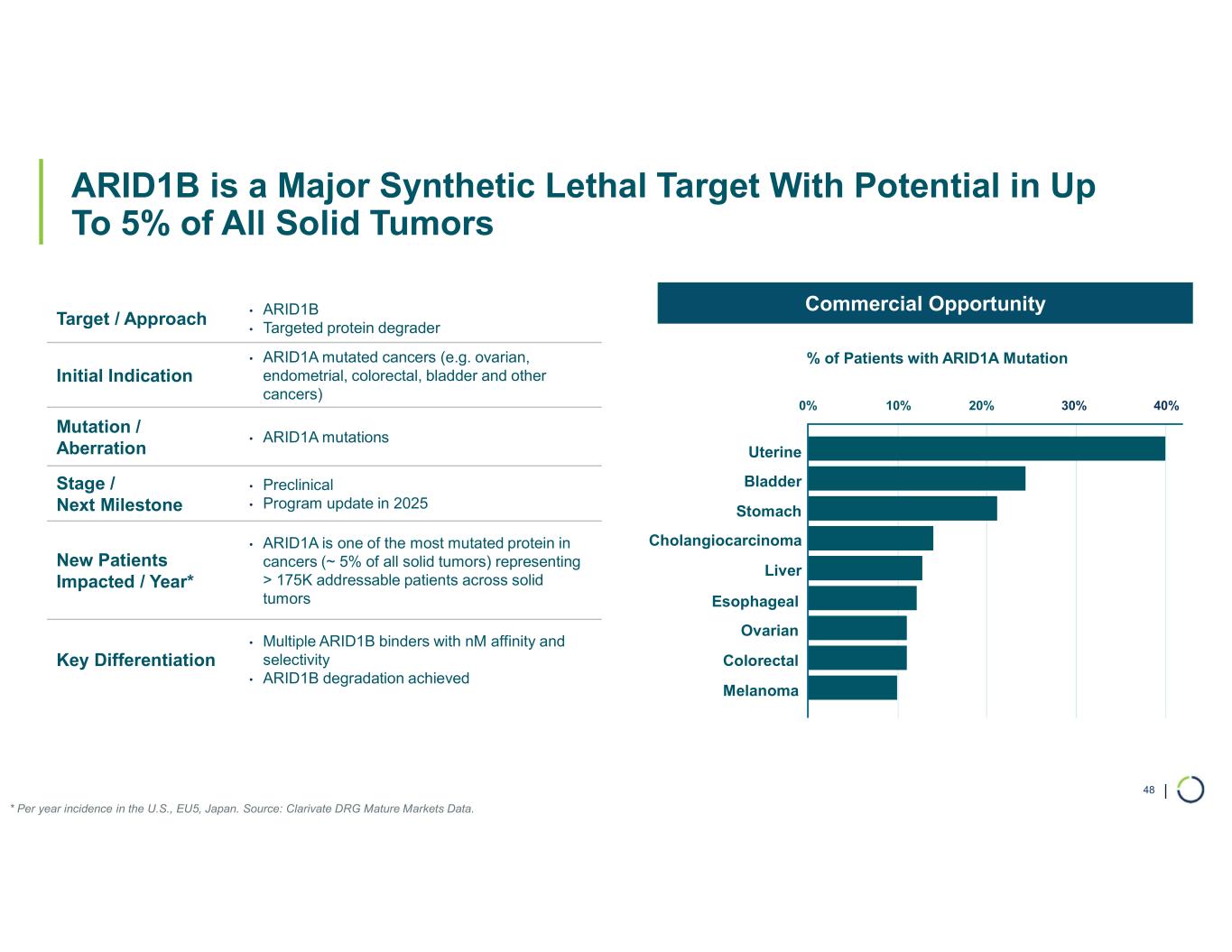Image resolution: width=1232 pixels, height=952 pixels.
Task: Click the 'Program update in 2025' bullet
Action: point(345,504)
